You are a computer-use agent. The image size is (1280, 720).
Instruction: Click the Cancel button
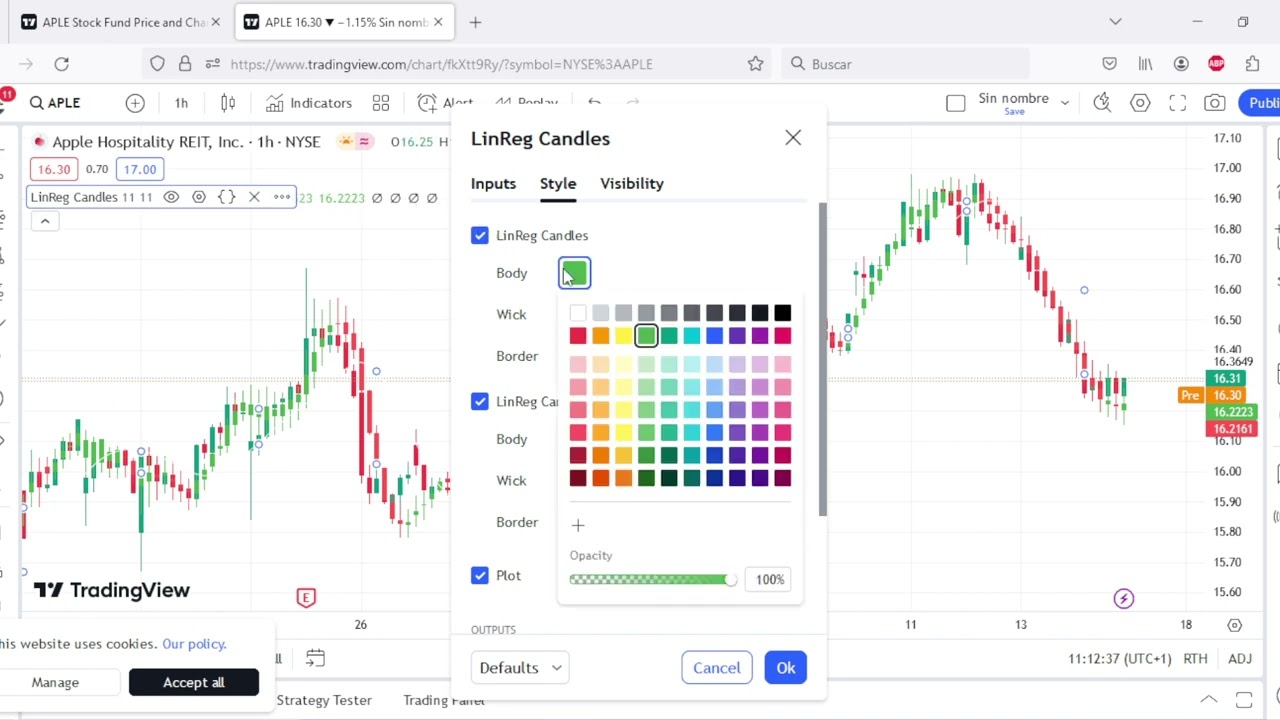tap(716, 668)
